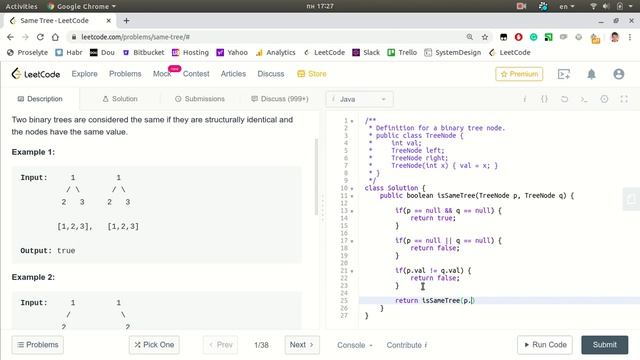Image resolution: width=640 pixels, height=360 pixels.
Task: Switch to the Description tab
Action: (40, 99)
